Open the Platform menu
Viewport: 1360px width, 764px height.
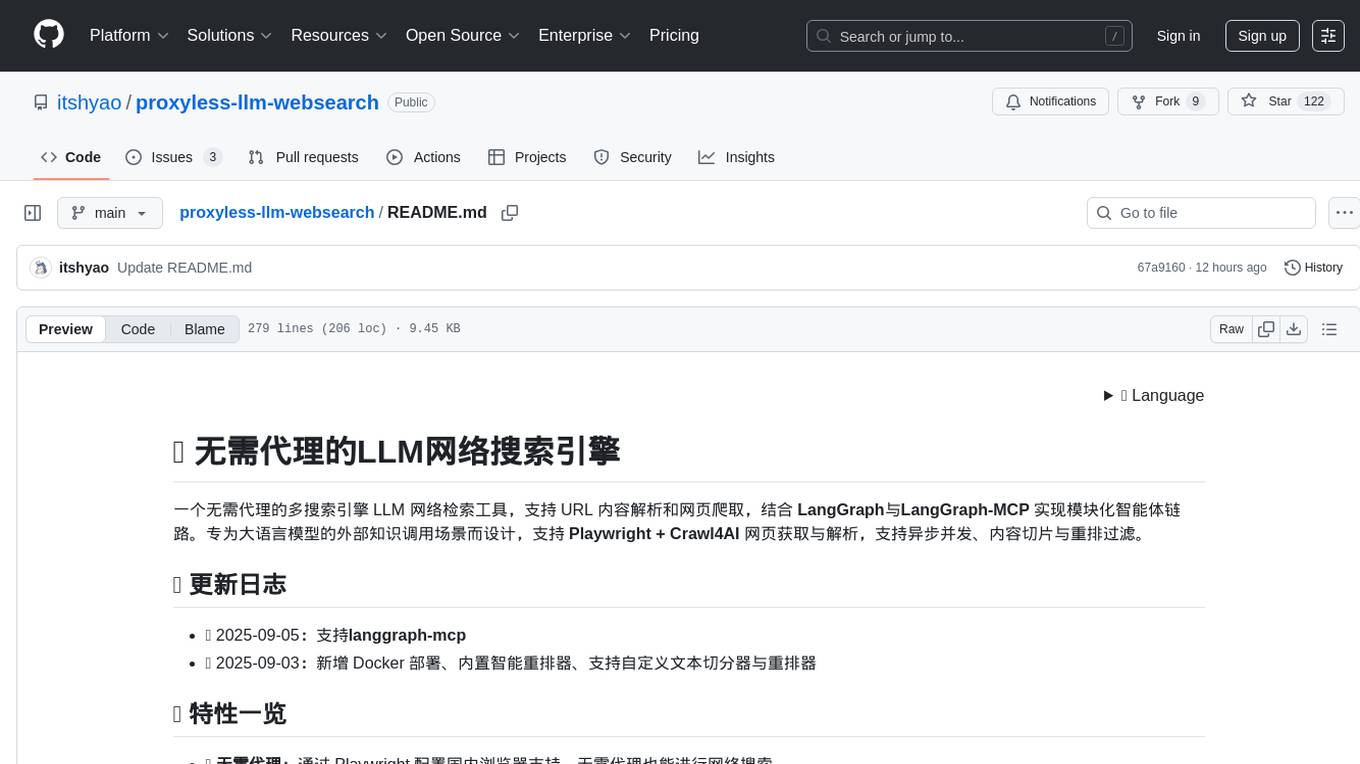coord(129,35)
